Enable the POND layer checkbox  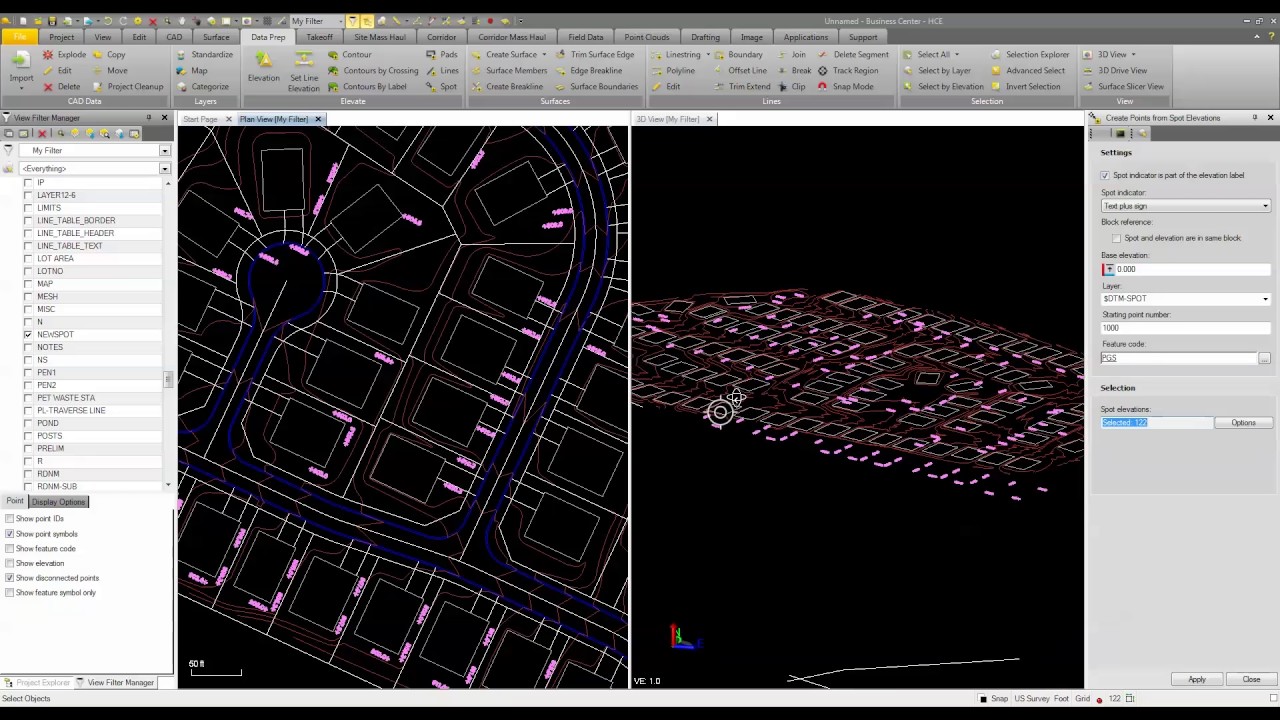tap(28, 424)
